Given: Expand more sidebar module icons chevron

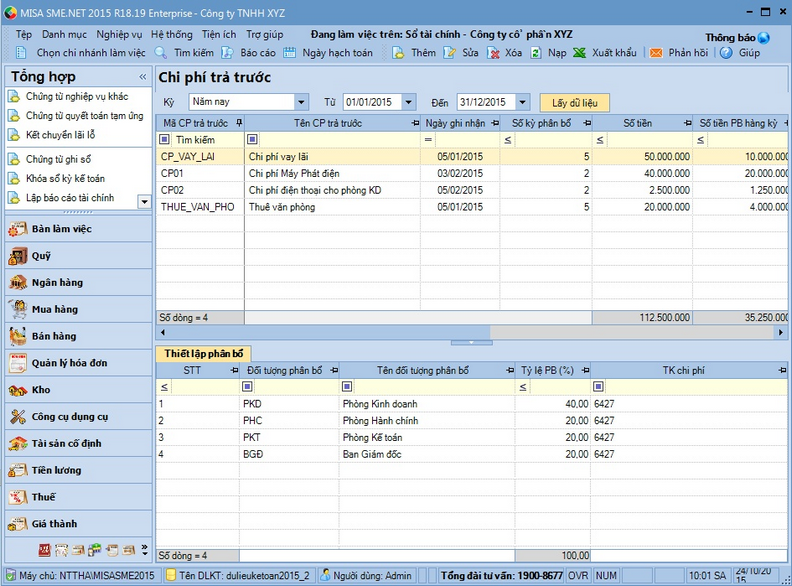Looking at the screenshot, I should pos(145,550).
